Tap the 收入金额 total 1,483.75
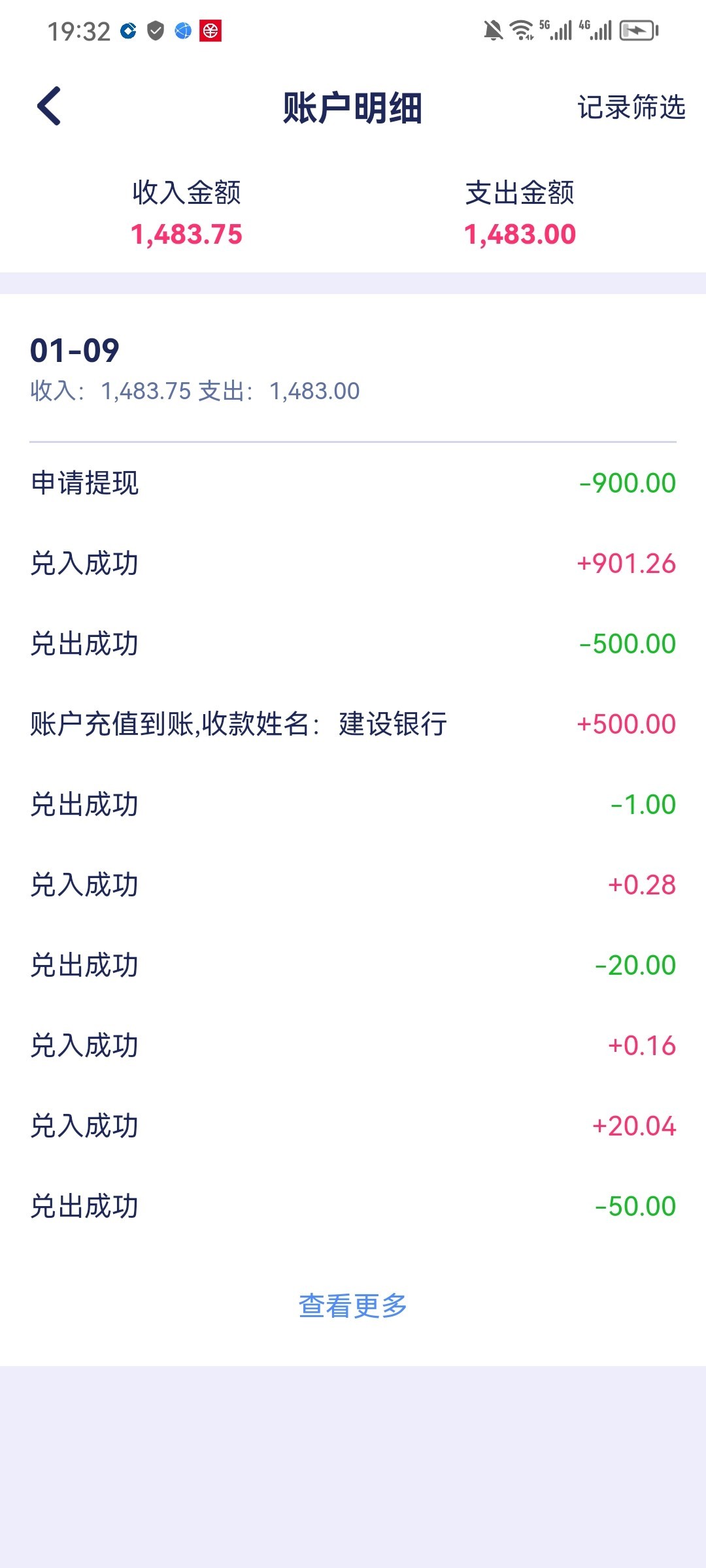706x1568 pixels. tap(186, 234)
